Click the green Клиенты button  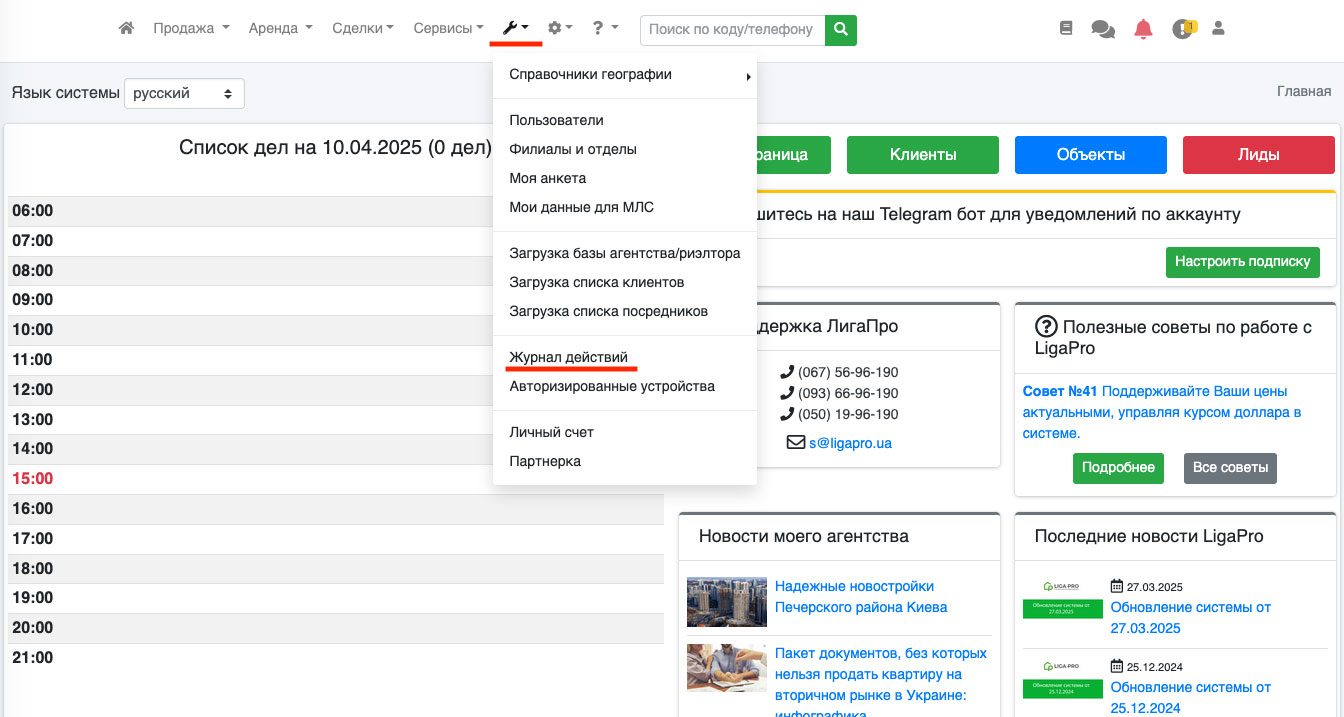coord(922,155)
